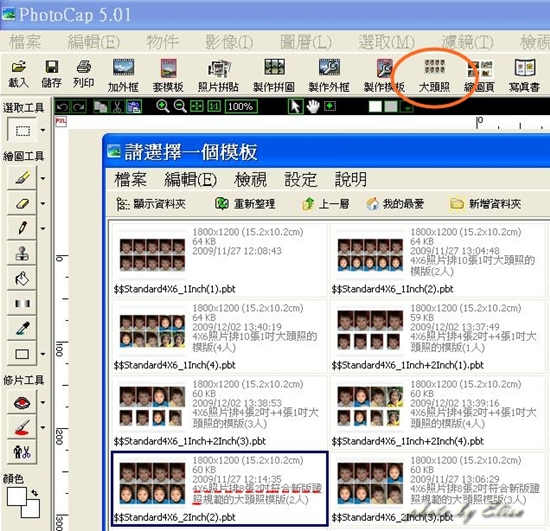This screenshot has width=550, height=531.
Task: Expand the eraser tool options arrow
Action: 43,203
